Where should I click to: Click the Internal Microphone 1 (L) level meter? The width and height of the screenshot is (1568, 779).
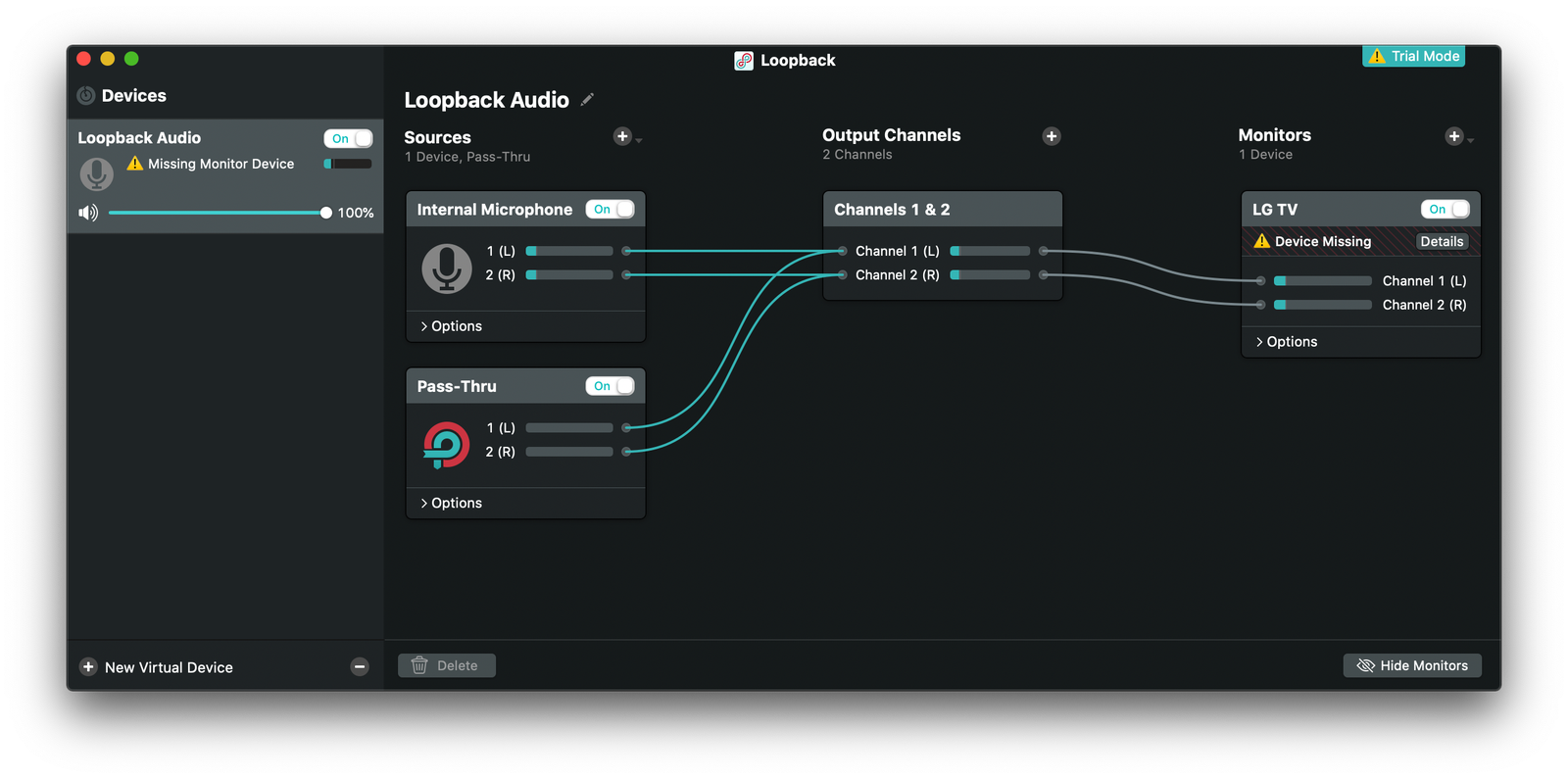tap(569, 251)
